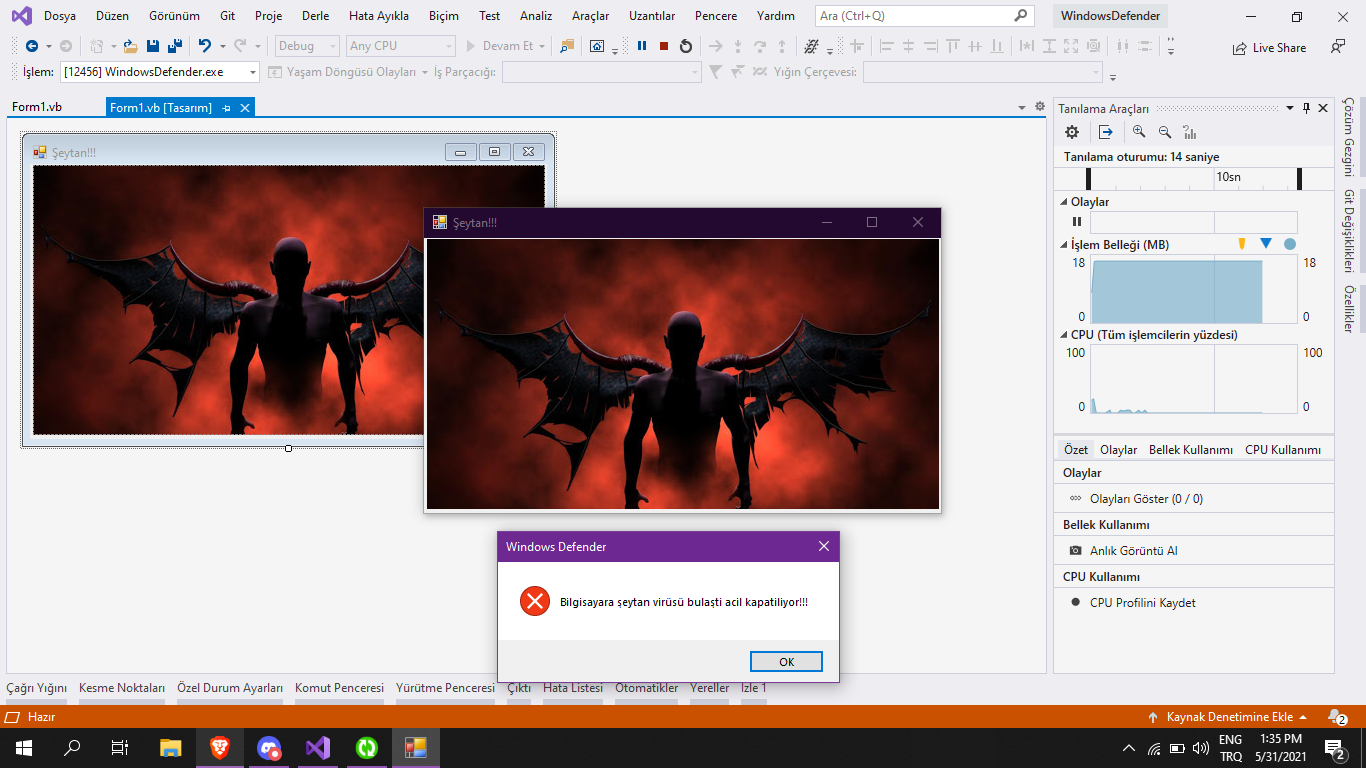Restart debugging with the circular arrow
Screen dimensions: 1366x768
(x=686, y=46)
